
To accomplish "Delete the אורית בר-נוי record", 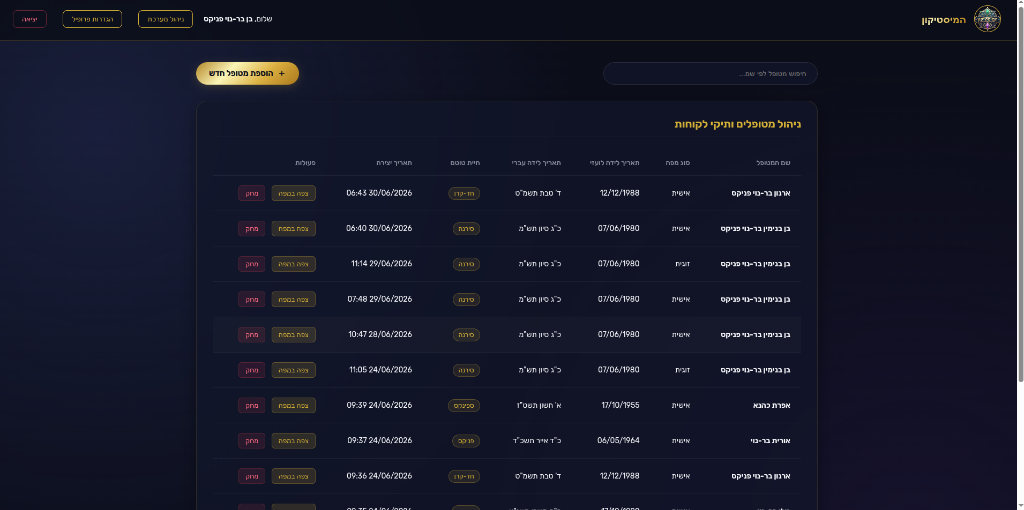I will tap(251, 441).
